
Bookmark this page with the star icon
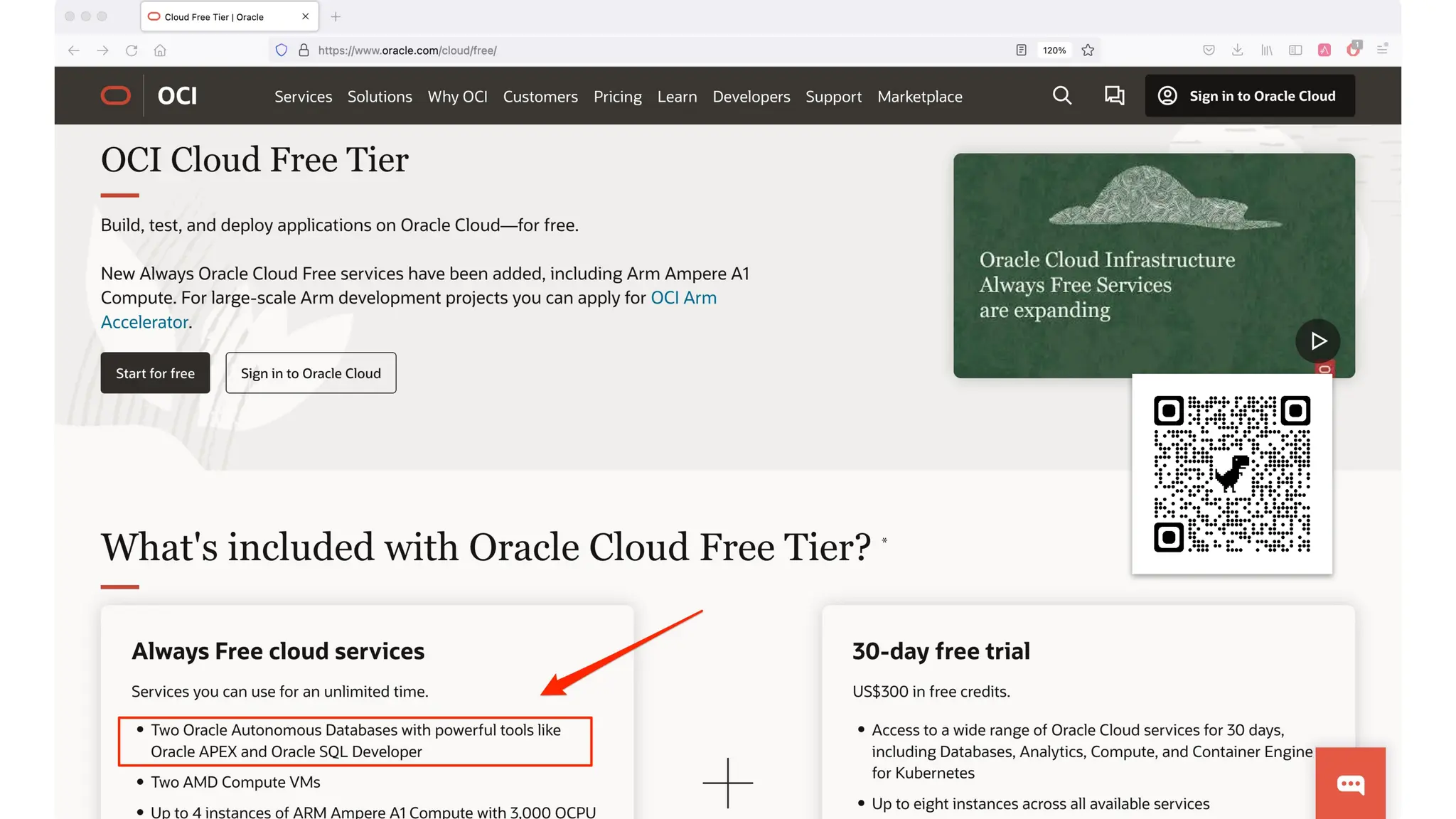pyautogui.click(x=1088, y=50)
